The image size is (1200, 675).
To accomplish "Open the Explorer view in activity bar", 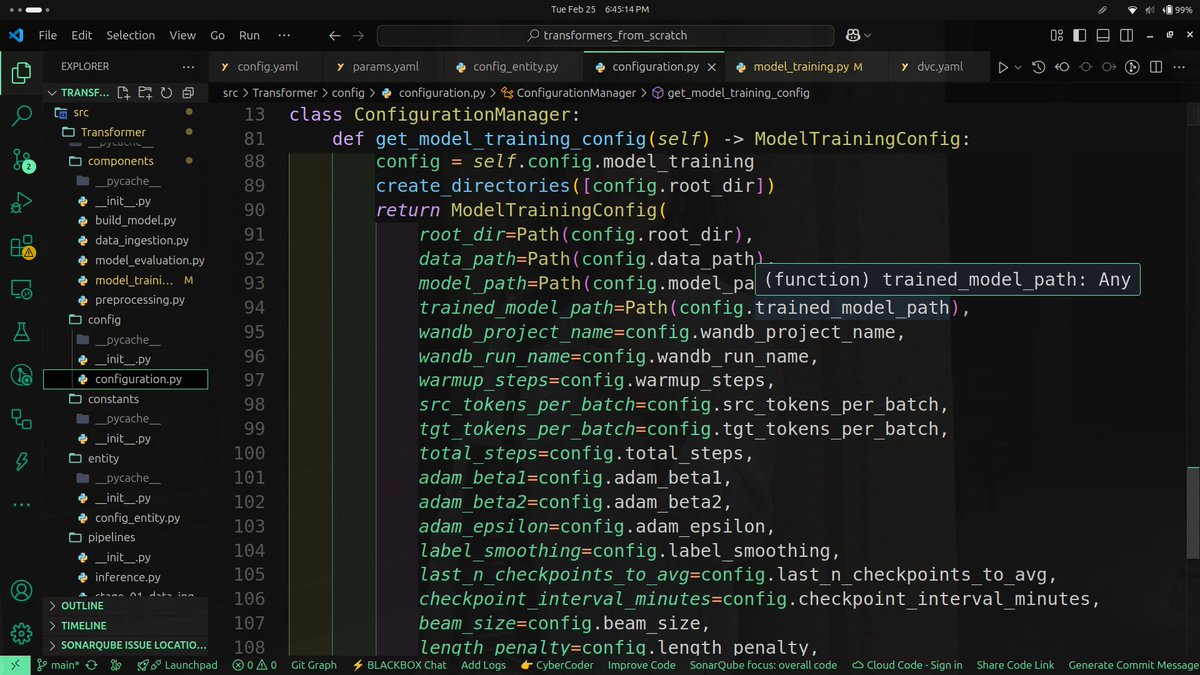I will [21, 72].
